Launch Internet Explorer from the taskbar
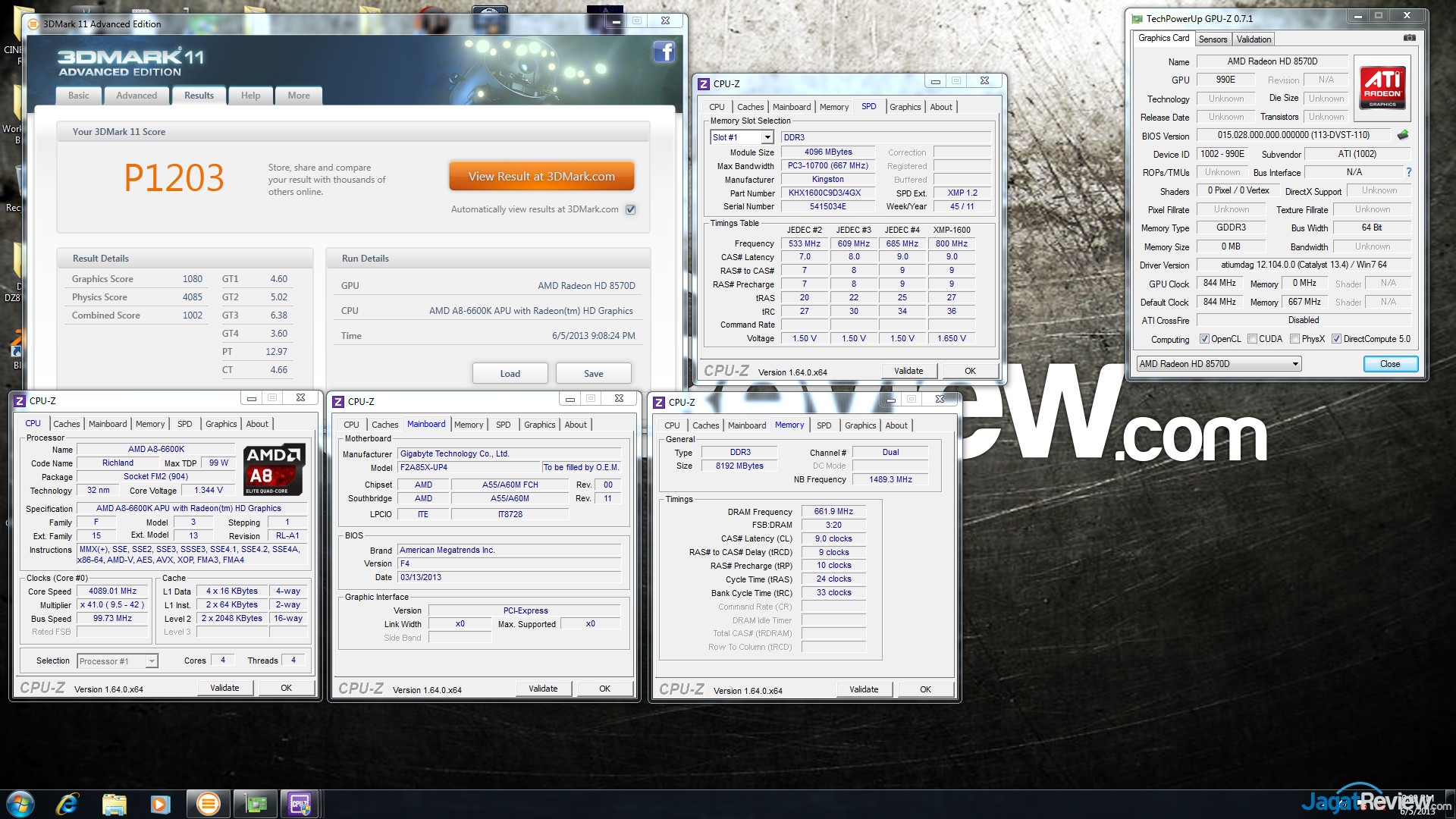The width and height of the screenshot is (1456, 819). tap(67, 803)
